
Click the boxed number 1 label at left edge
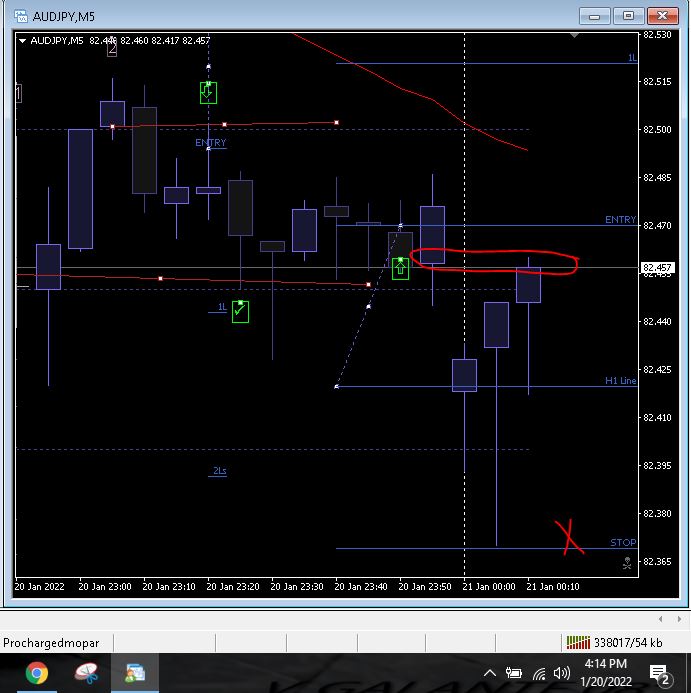(18, 93)
